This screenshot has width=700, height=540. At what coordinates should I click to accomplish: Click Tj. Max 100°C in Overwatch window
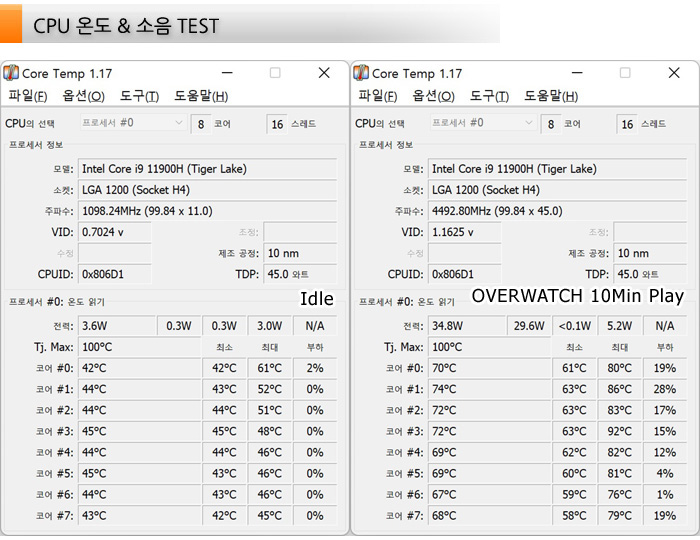tap(490, 347)
